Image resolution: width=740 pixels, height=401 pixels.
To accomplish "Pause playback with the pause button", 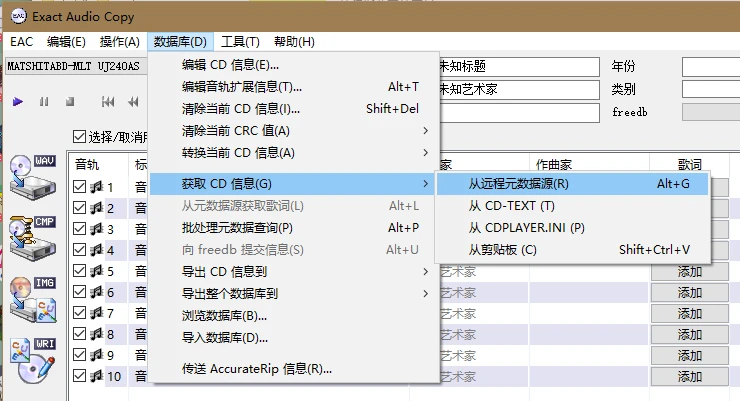I will tap(44, 101).
